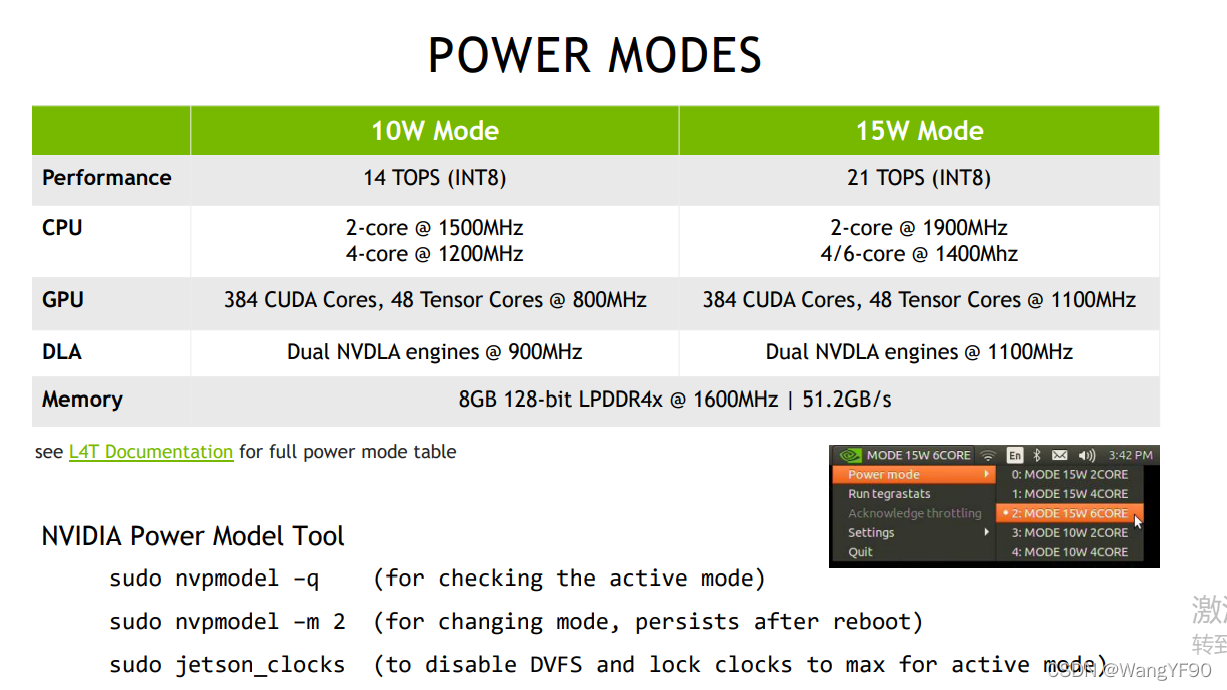Click the En keyboard language indicator
Image resolution: width=1227 pixels, height=690 pixels.
[x=1015, y=455]
